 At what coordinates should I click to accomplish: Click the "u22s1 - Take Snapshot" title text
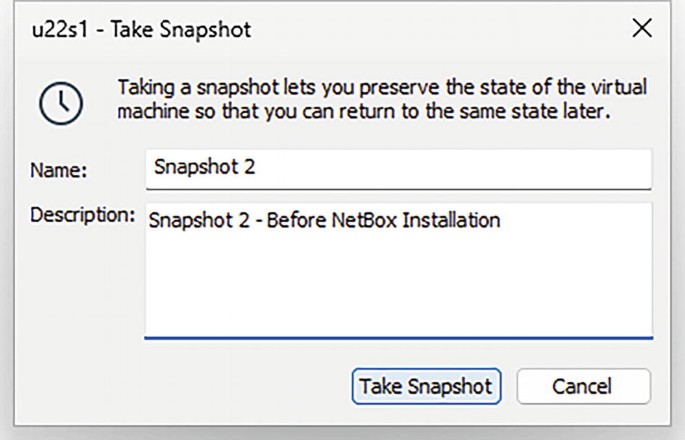(x=138, y=30)
